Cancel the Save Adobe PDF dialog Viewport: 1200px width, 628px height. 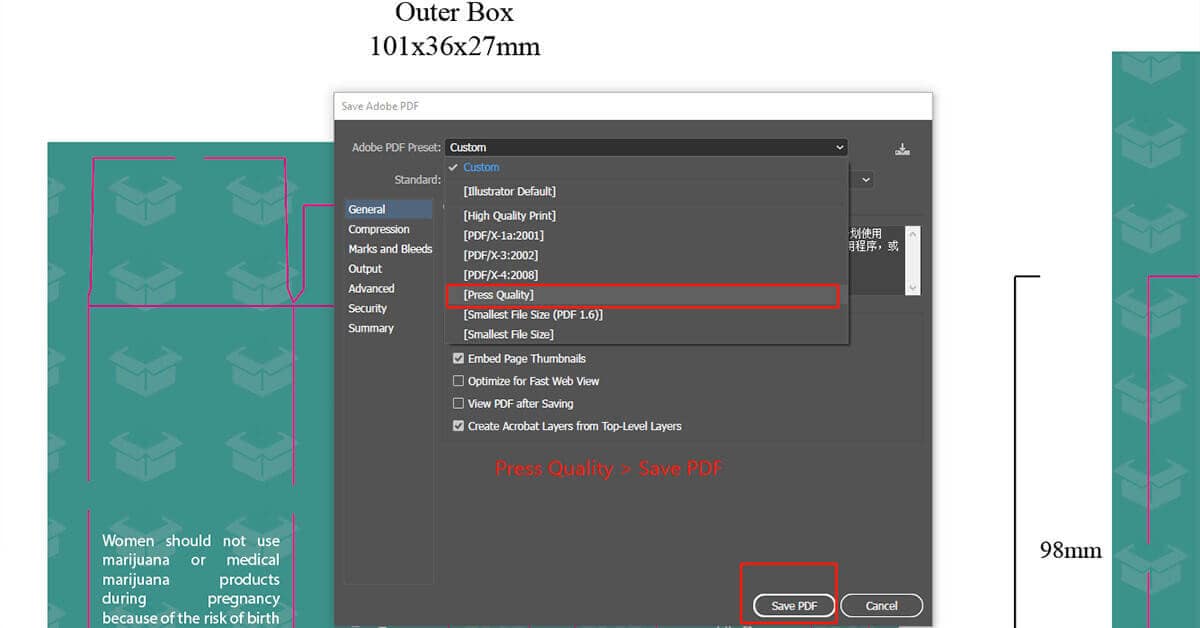881,606
